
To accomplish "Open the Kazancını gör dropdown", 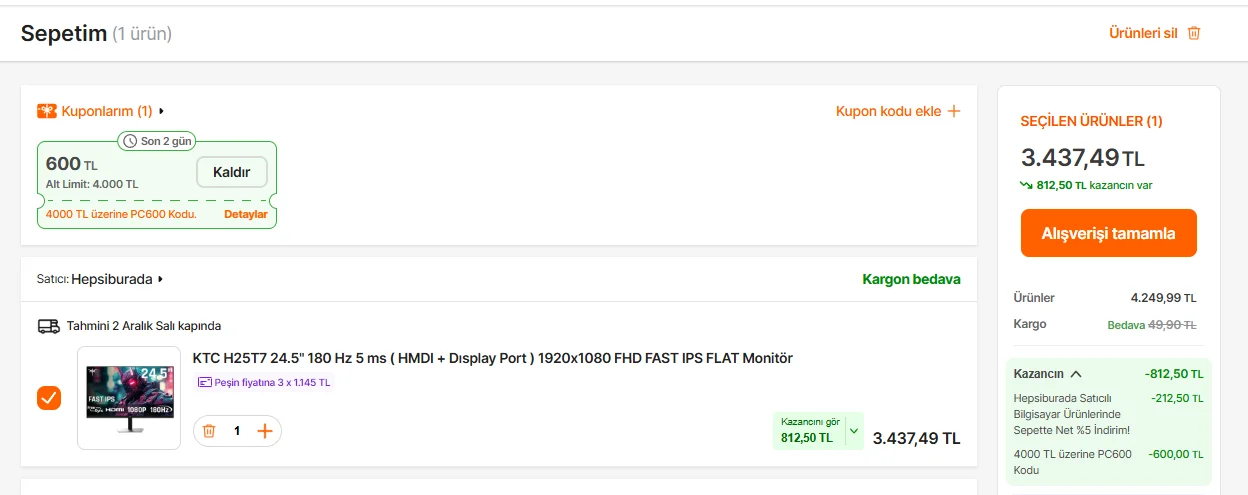I will point(853,432).
